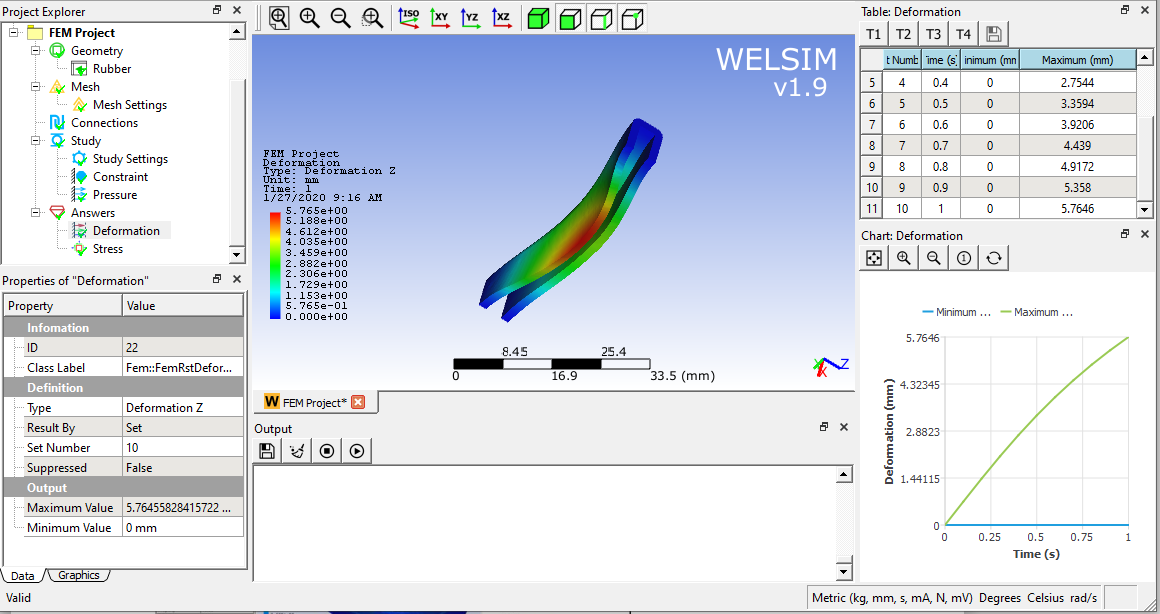This screenshot has width=1160, height=614.
Task: Run the solver from Output toolbar
Action: (x=357, y=451)
